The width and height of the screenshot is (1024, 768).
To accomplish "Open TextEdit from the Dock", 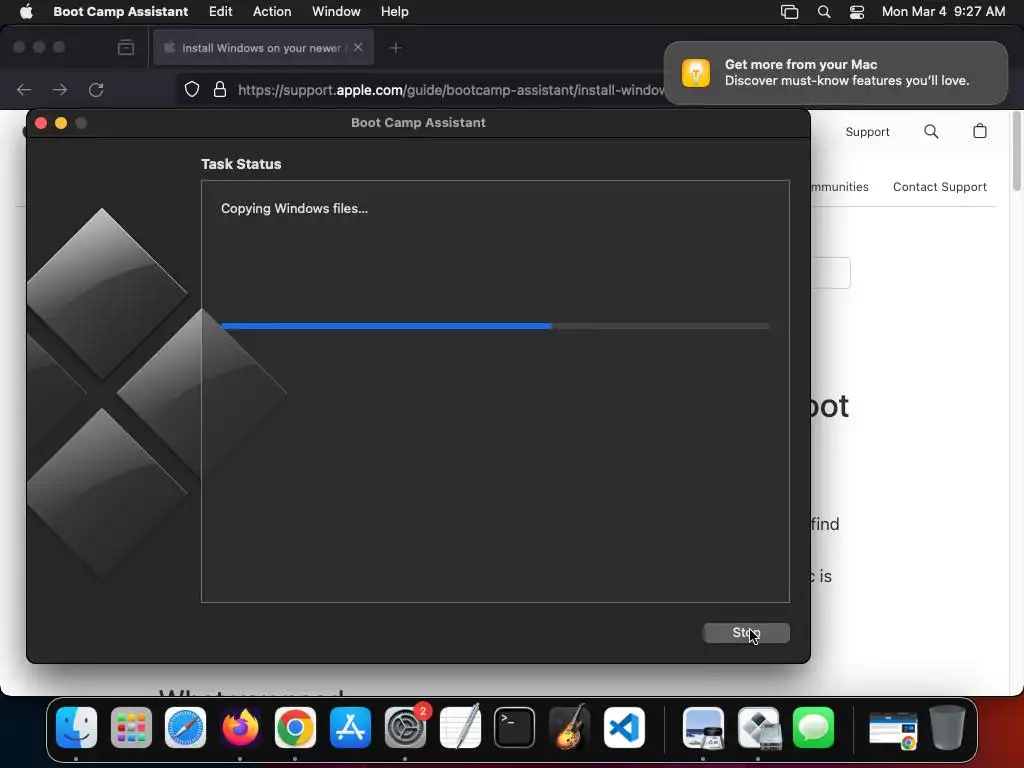I will point(460,727).
